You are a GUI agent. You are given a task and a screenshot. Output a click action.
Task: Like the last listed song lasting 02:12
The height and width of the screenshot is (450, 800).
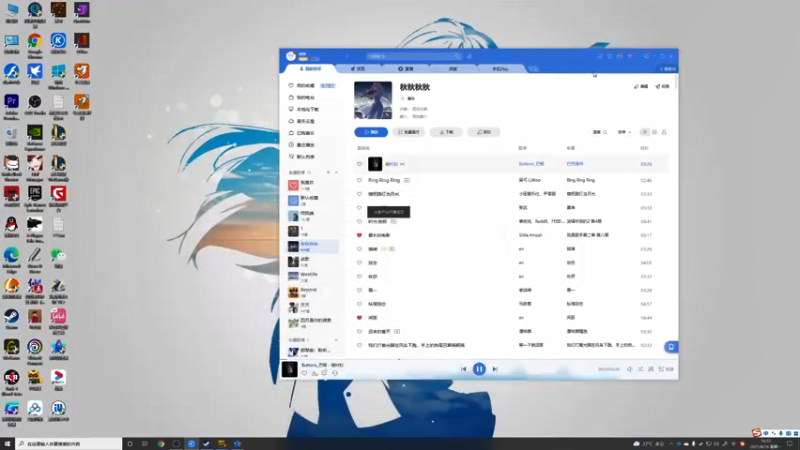(x=359, y=345)
